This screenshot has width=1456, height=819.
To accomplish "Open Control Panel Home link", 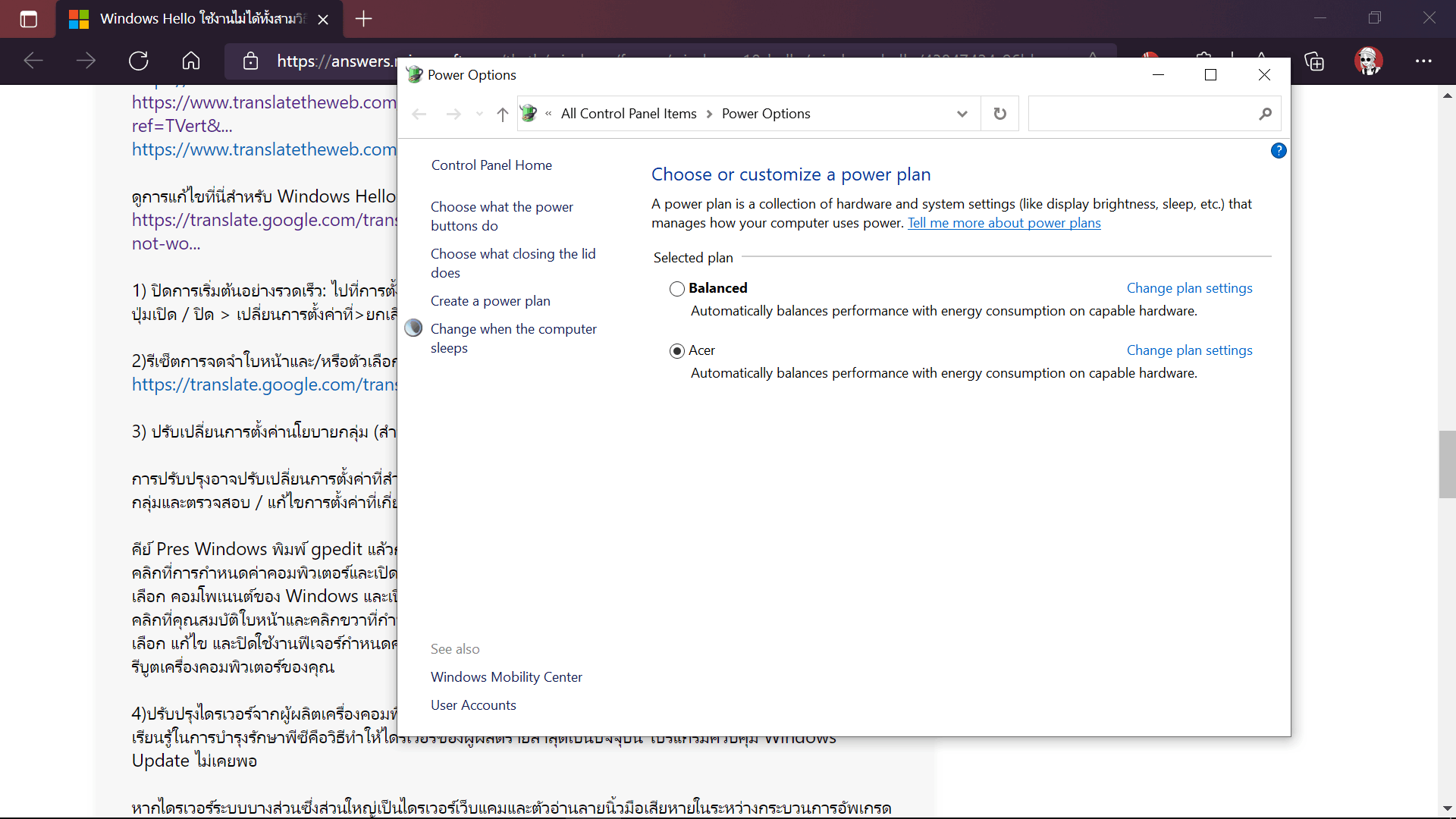I will point(491,165).
